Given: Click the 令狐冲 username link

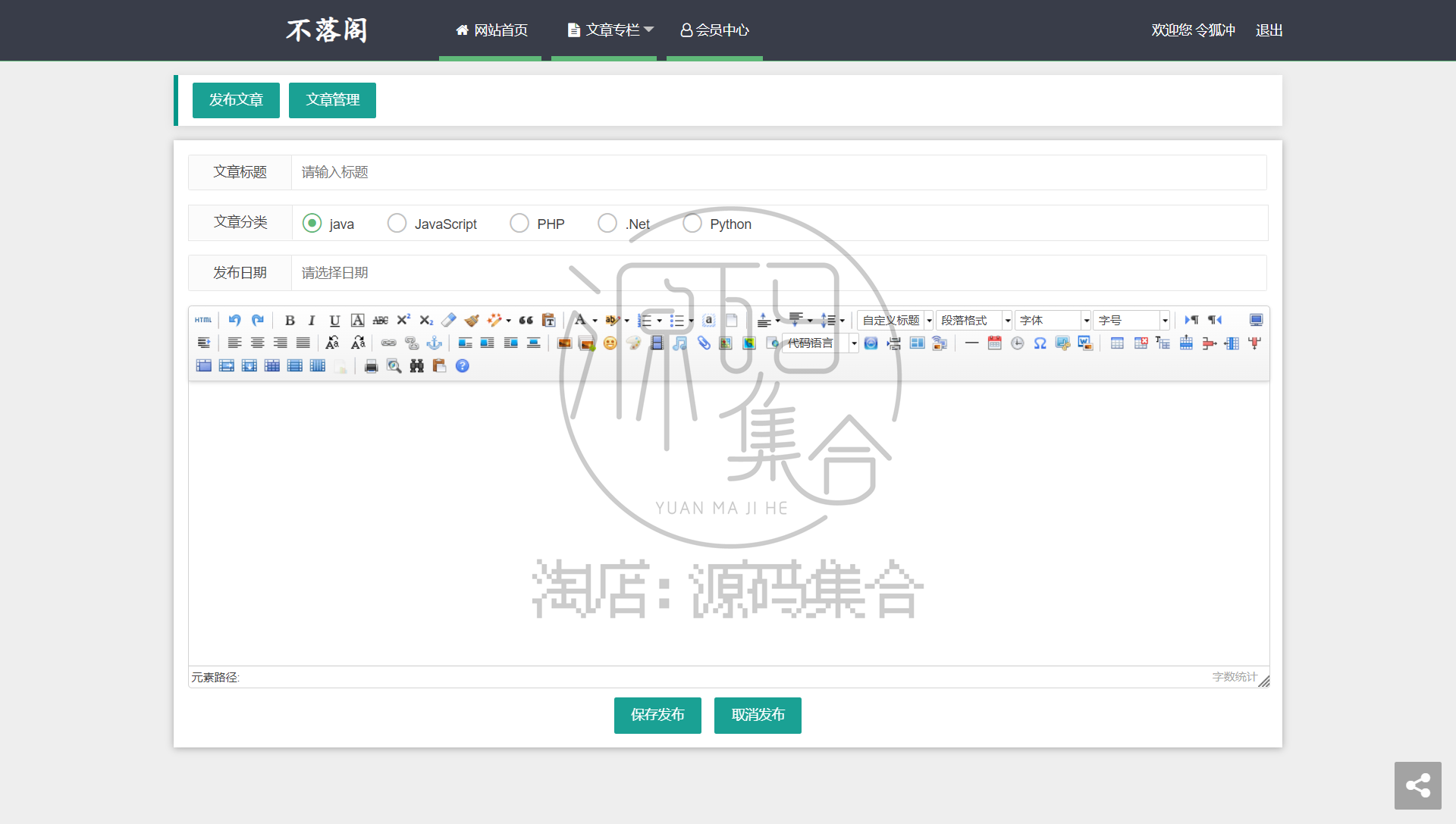Looking at the screenshot, I should 1215,30.
